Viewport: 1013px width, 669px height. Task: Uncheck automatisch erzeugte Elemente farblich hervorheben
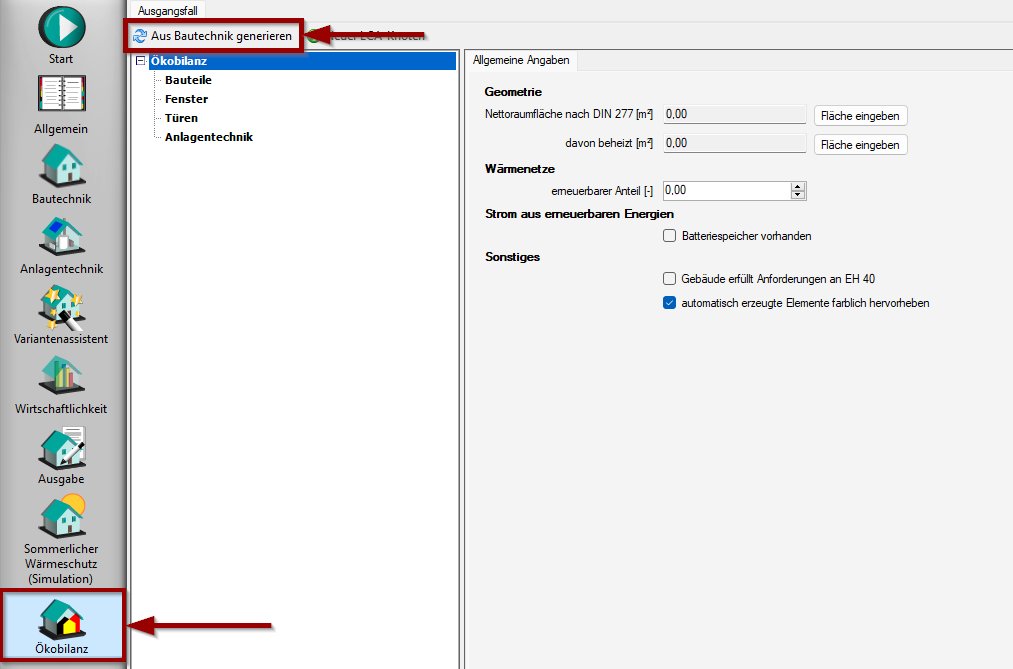pyautogui.click(x=670, y=303)
